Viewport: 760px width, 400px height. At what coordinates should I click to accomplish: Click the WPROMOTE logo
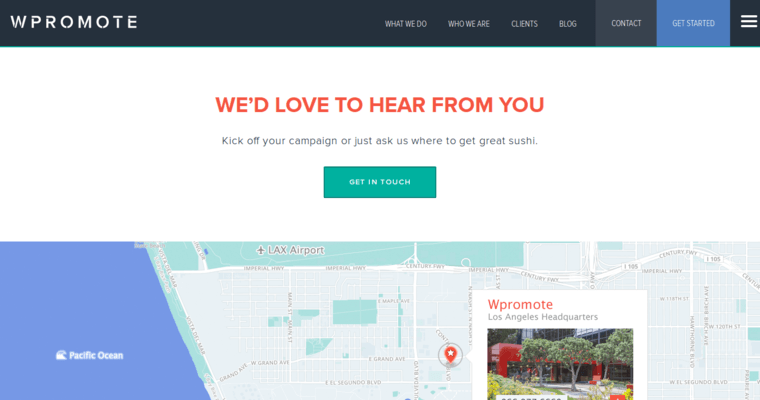point(74,22)
